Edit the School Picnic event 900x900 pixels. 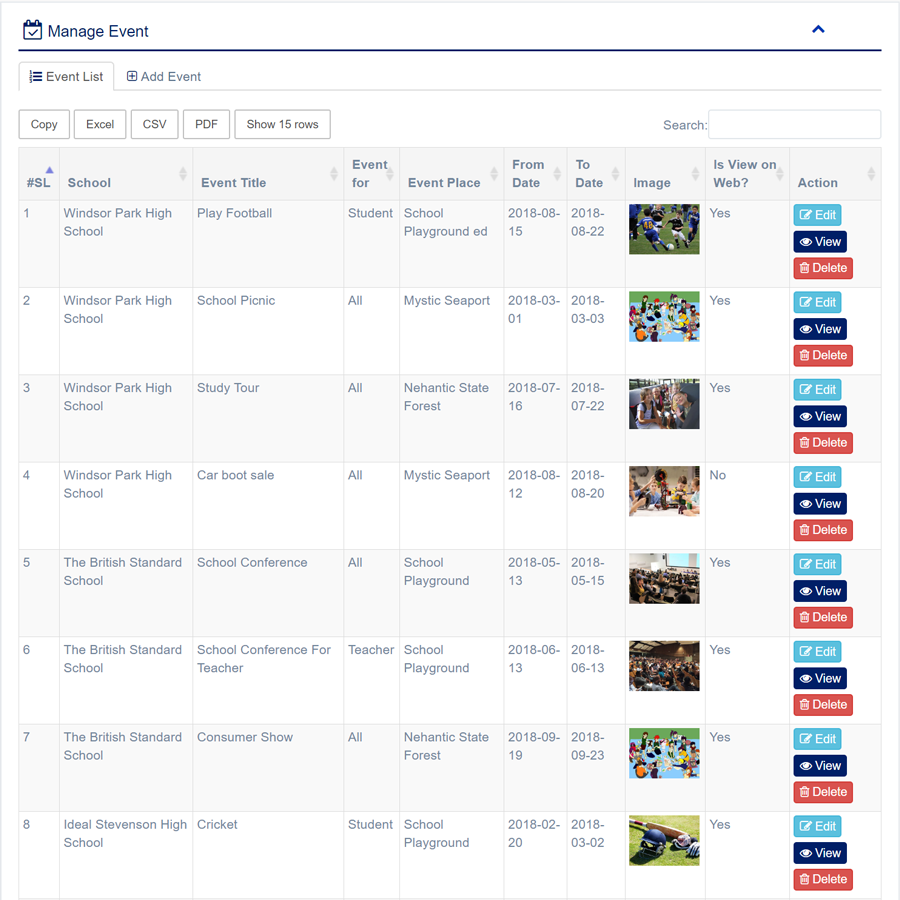[817, 302]
